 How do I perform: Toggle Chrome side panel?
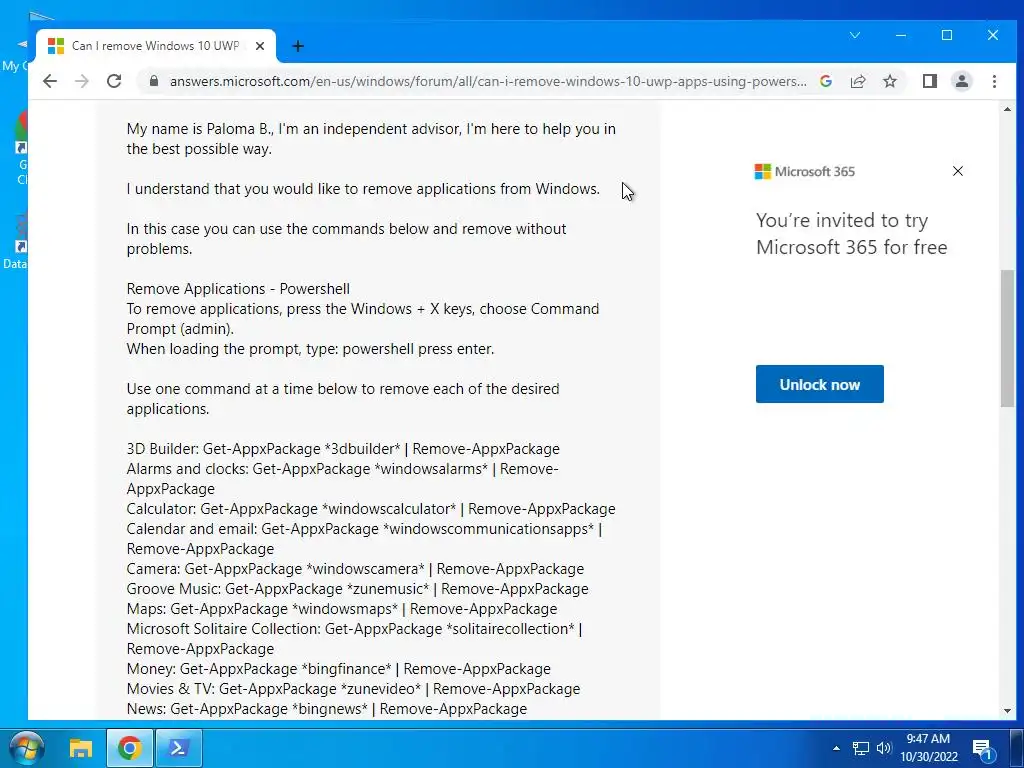(929, 81)
